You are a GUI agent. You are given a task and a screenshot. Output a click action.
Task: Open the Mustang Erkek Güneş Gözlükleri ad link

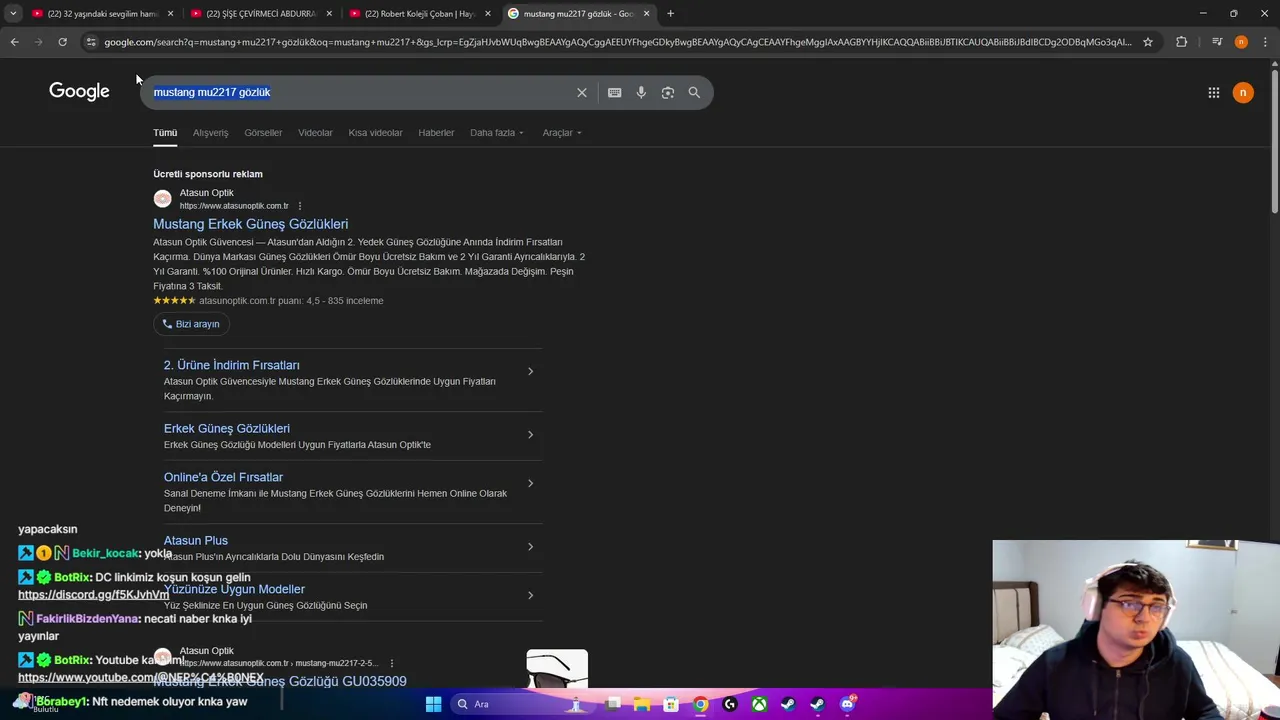click(x=250, y=224)
